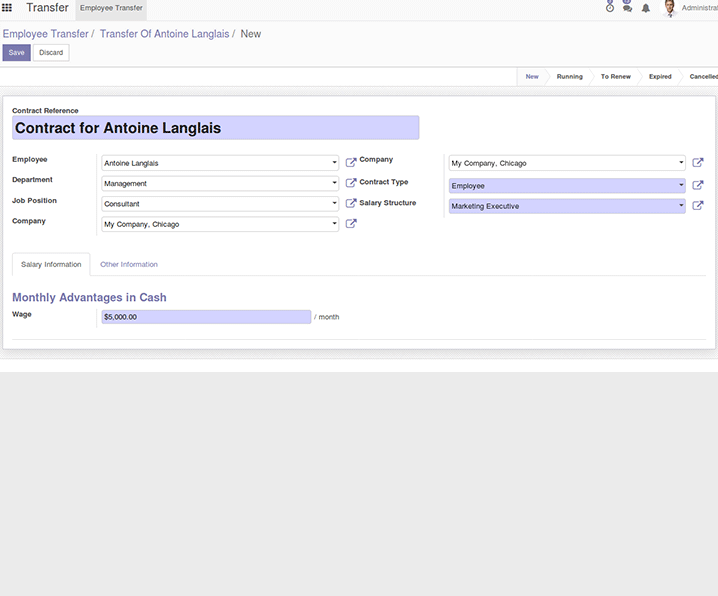Expand the Department dropdown
The width and height of the screenshot is (718, 596).
[x=334, y=183]
